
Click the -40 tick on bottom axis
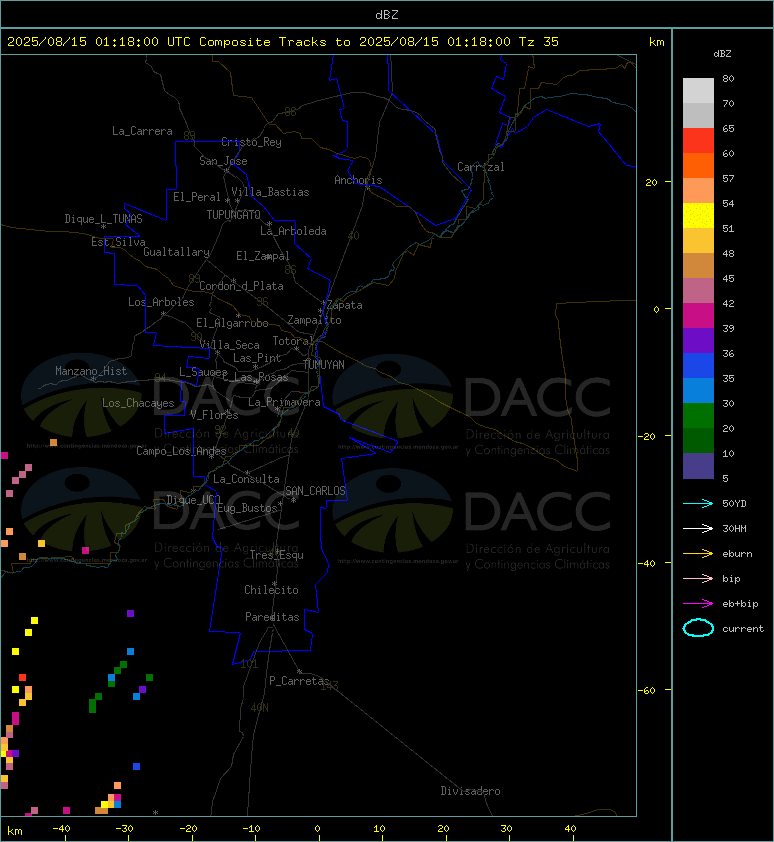point(61,829)
